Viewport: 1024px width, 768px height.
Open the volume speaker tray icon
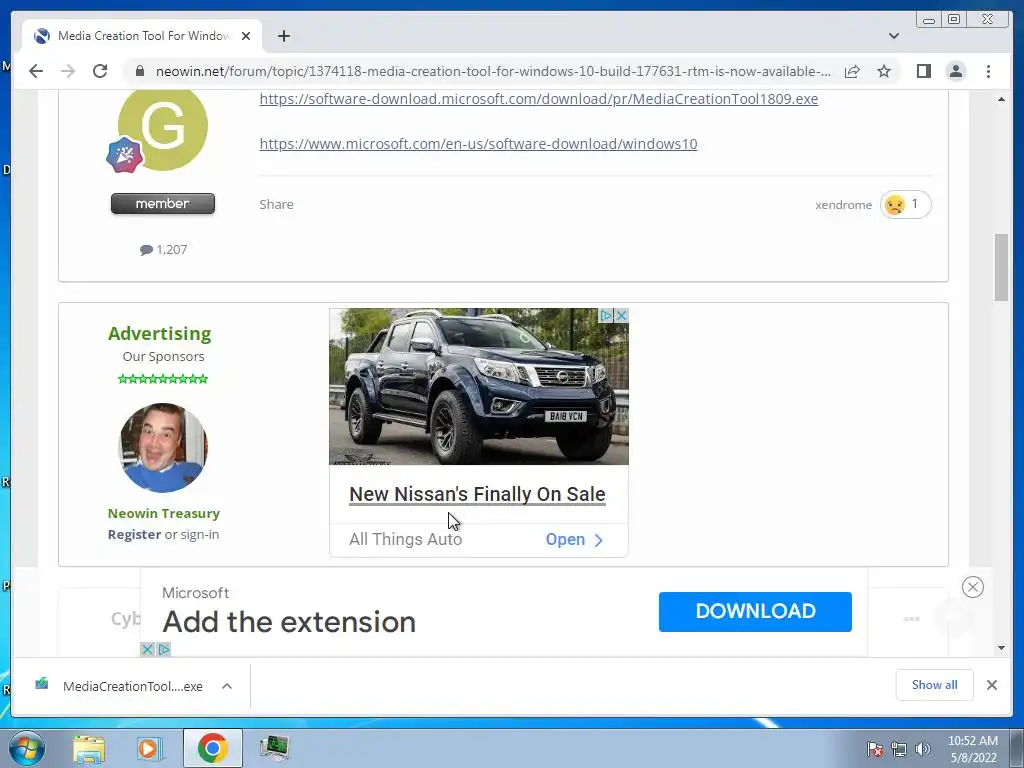pos(923,749)
